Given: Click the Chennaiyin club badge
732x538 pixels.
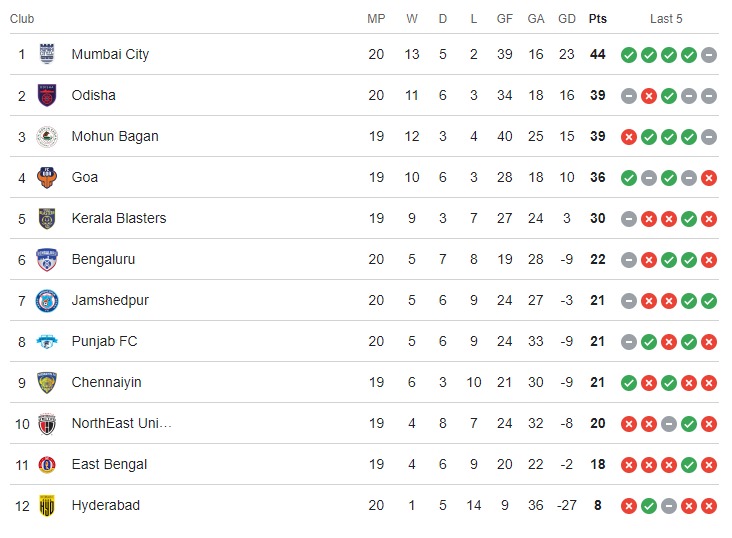Looking at the screenshot, I should point(47,382).
